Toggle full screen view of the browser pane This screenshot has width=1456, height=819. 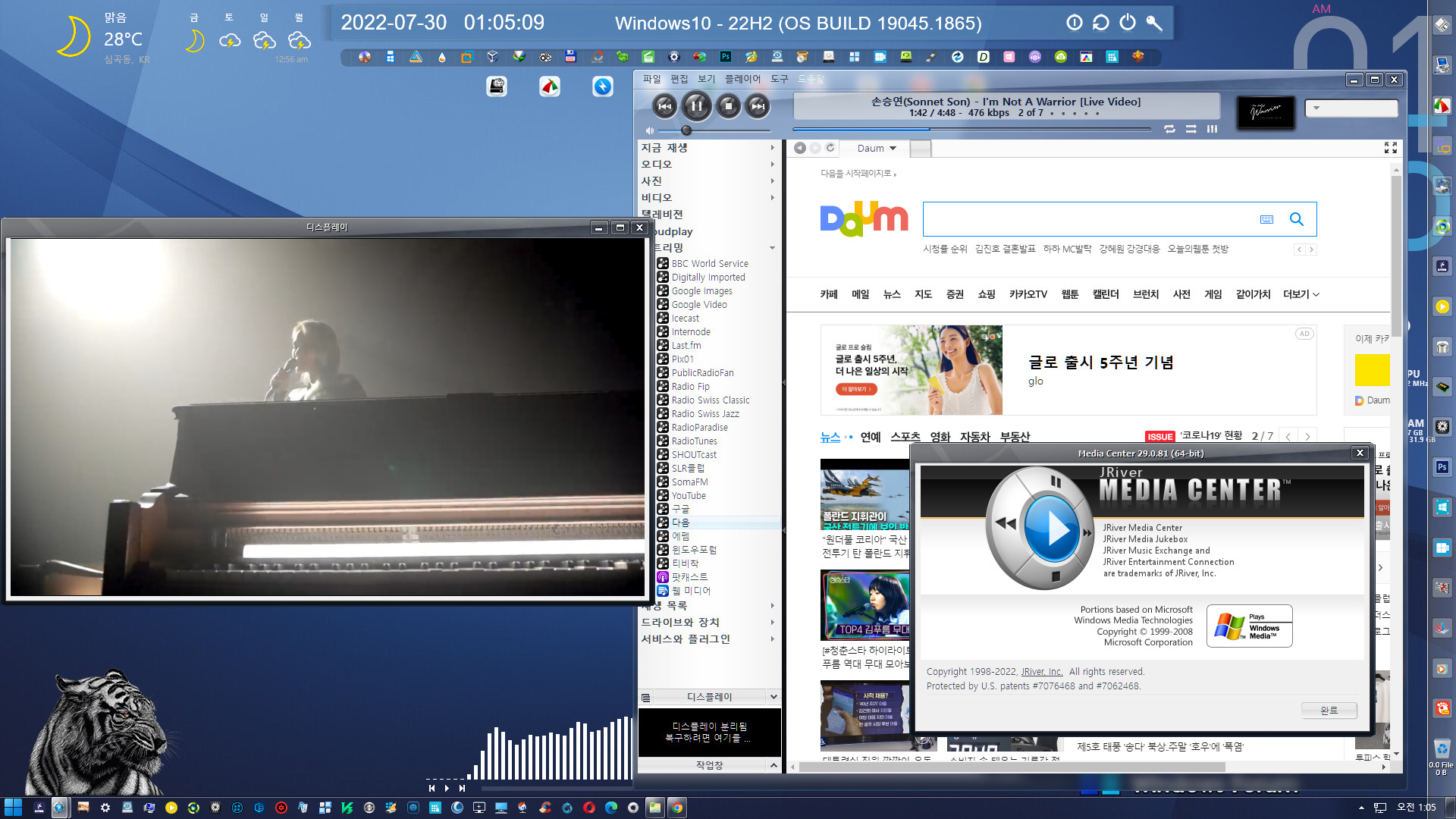click(1391, 148)
